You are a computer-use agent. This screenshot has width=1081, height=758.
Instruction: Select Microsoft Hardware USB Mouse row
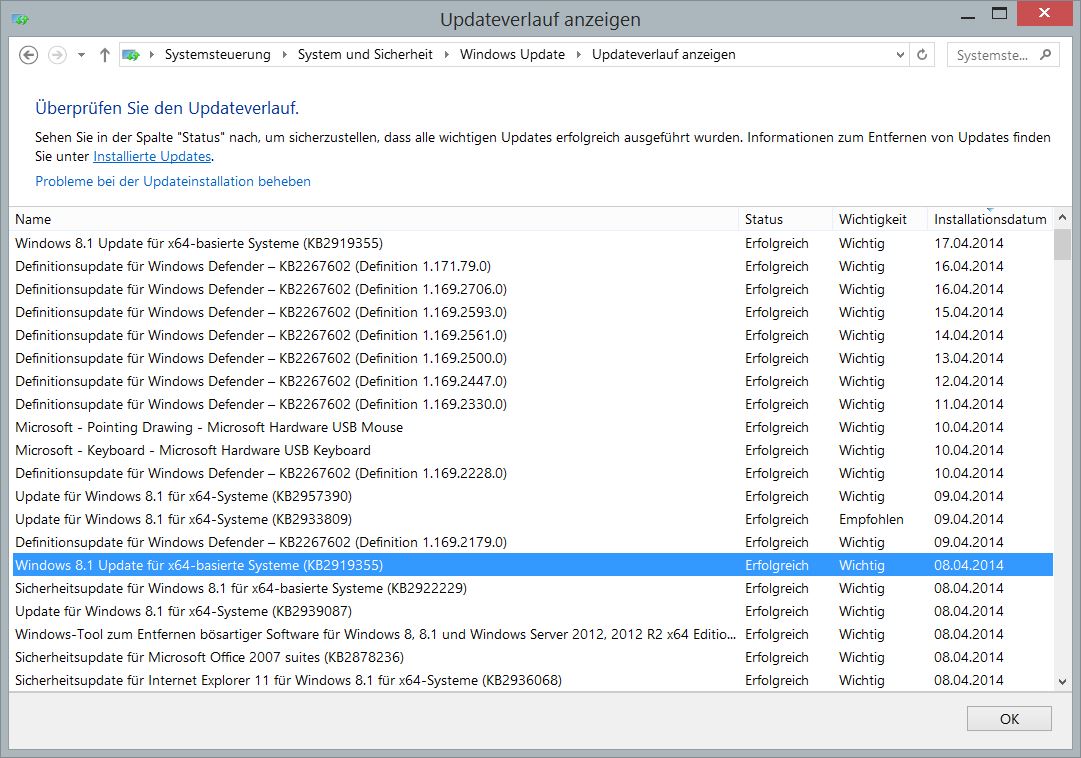click(533, 427)
